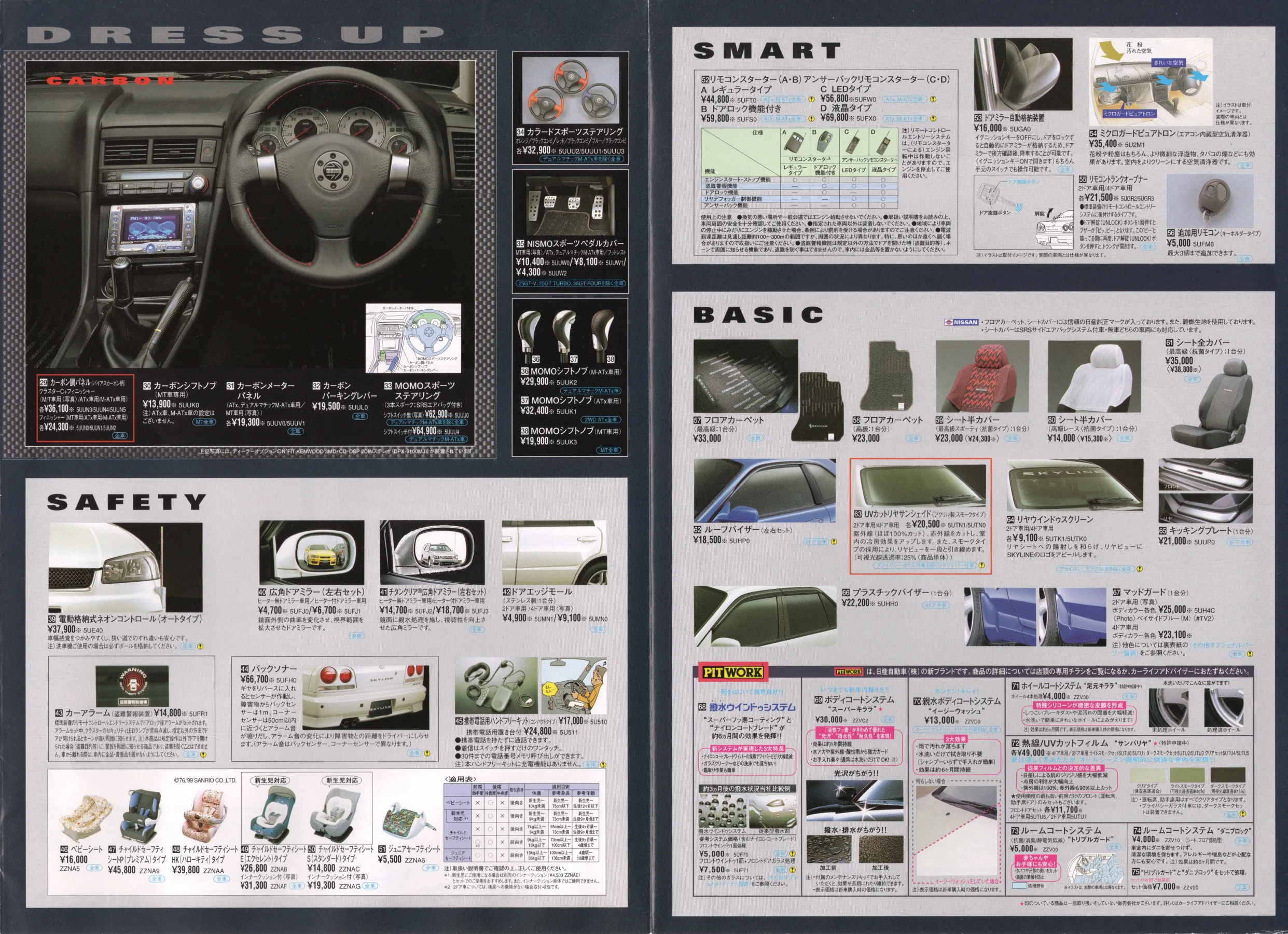1288x934 pixels.
Task: Click the バックソナー item title
Action: (x=273, y=669)
